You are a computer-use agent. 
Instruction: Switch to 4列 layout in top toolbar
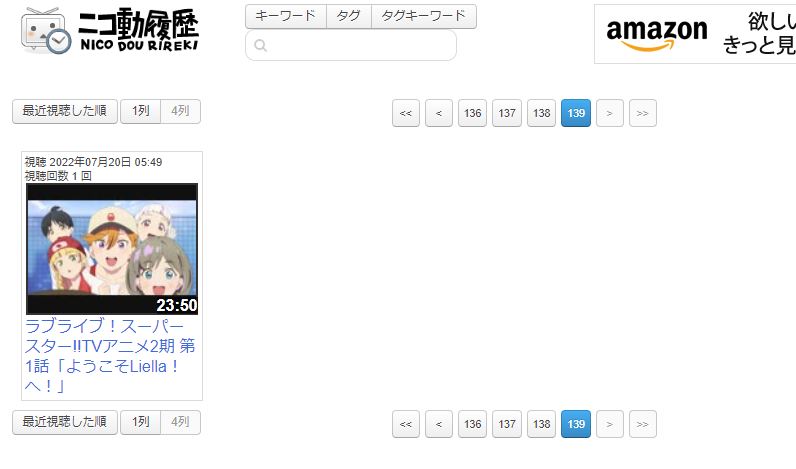pos(180,111)
